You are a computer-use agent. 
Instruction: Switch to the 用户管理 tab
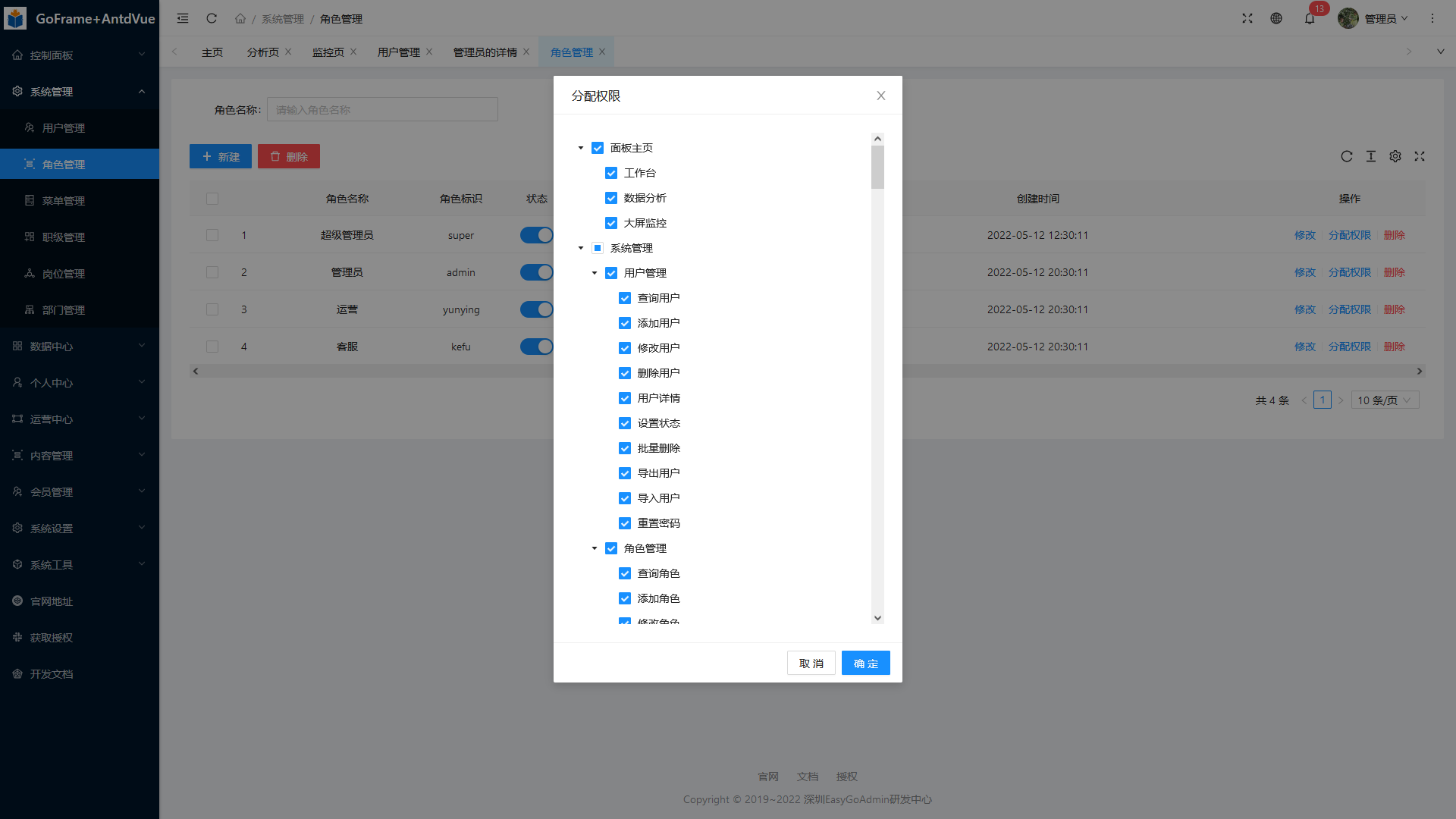pos(398,52)
